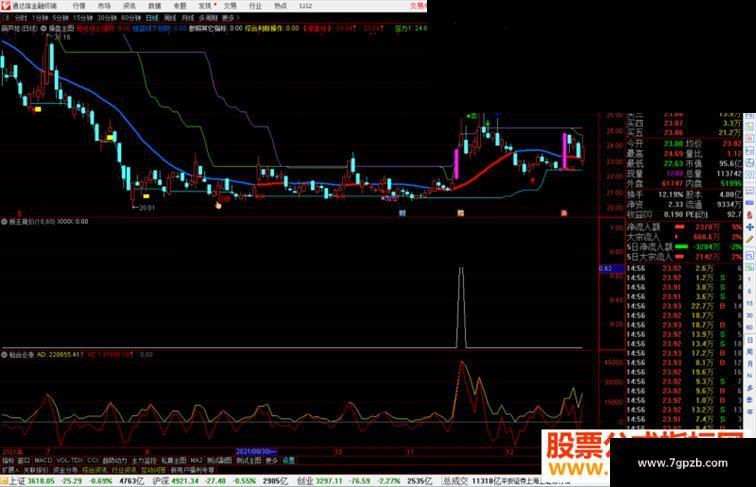Switch chart to 30分钟 period

point(107,18)
